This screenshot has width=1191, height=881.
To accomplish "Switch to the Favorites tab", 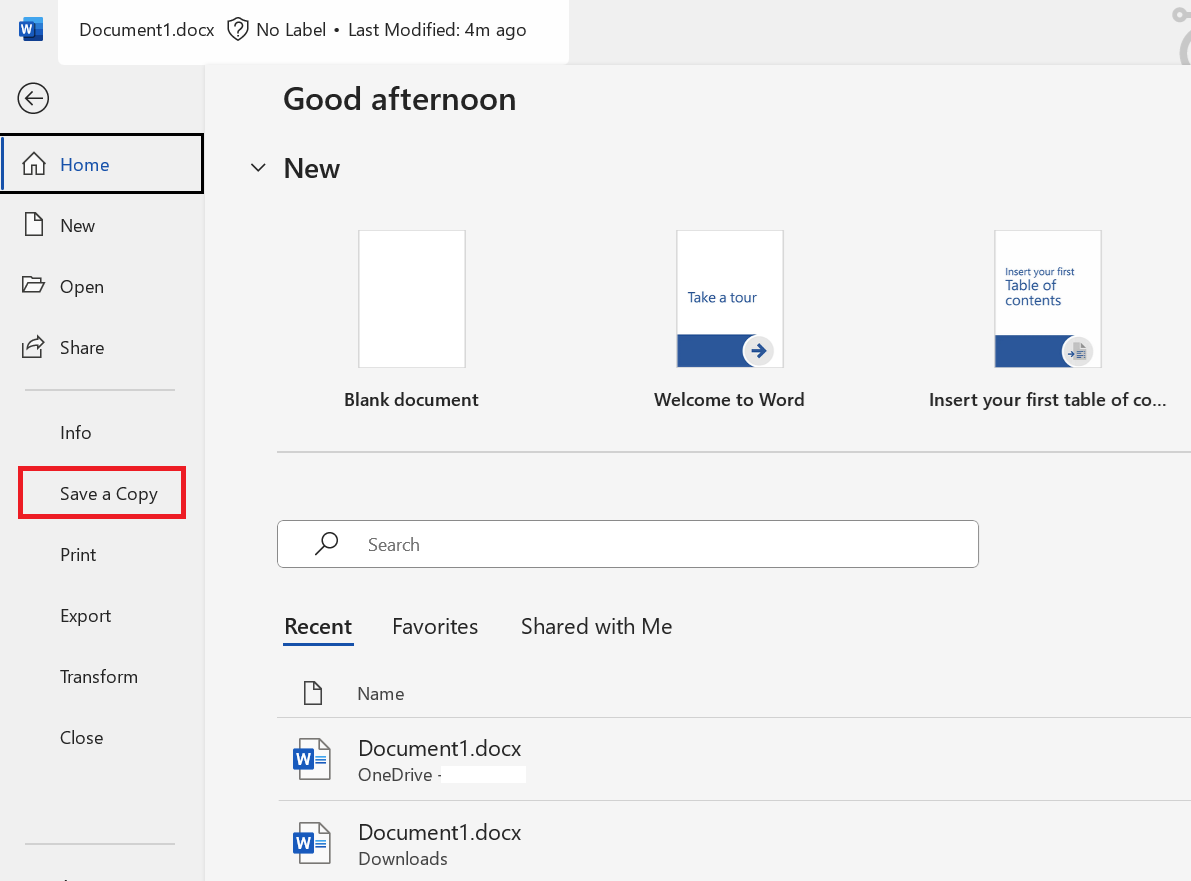I will point(435,627).
